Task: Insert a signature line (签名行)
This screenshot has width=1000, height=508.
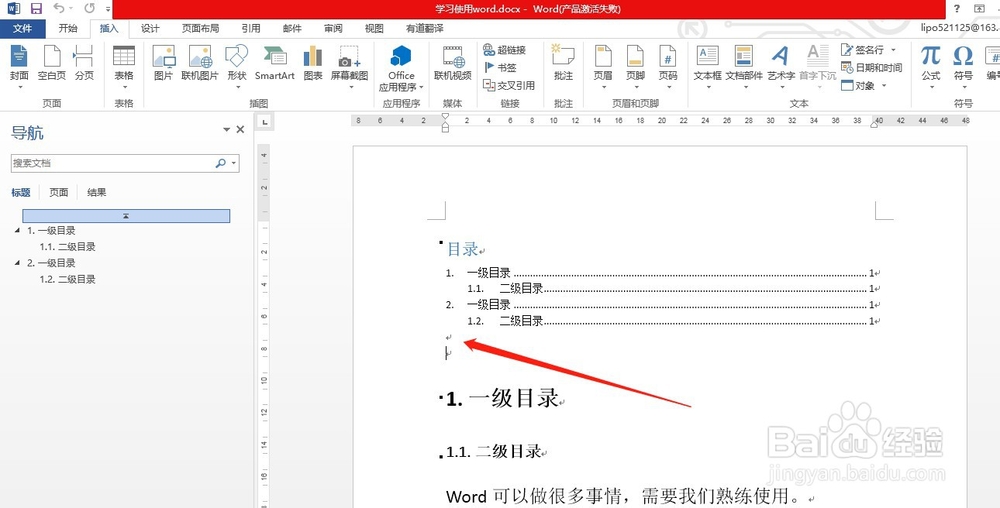Action: pos(863,50)
